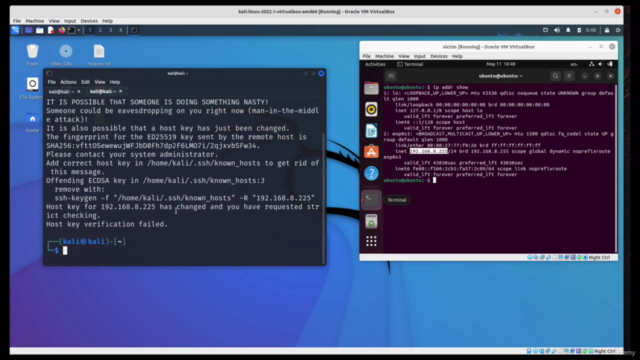Open Help from the Ubuntu dock
This screenshot has width=640, height=360.
[371, 173]
